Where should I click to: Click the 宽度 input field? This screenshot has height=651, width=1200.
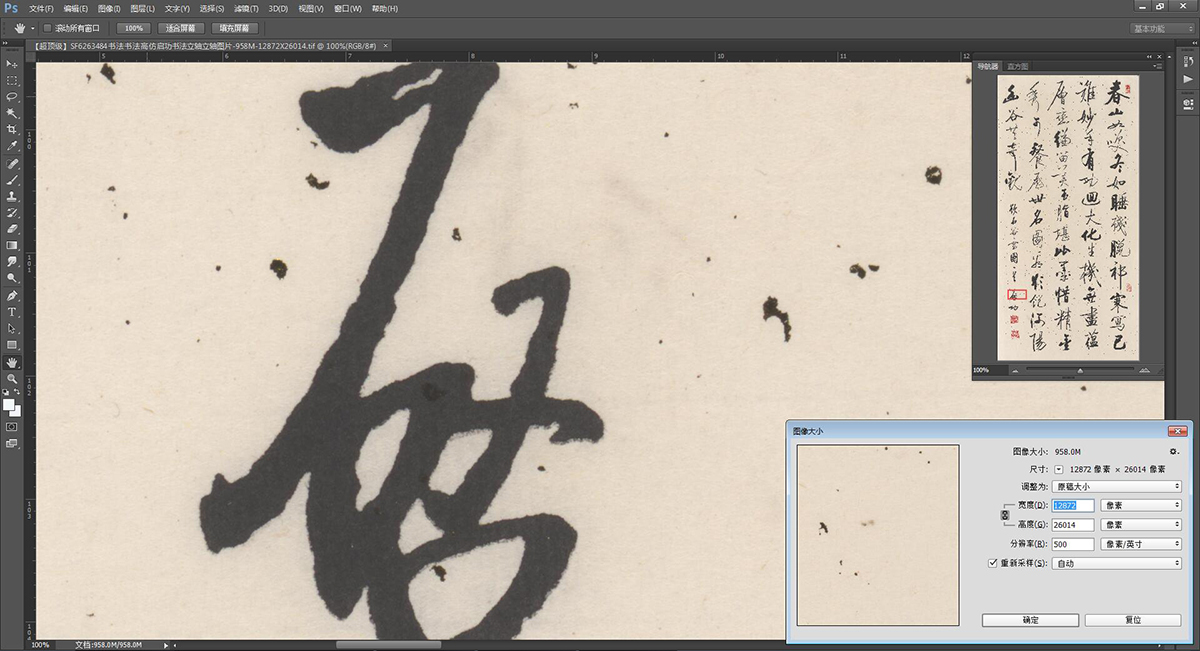(1073, 505)
